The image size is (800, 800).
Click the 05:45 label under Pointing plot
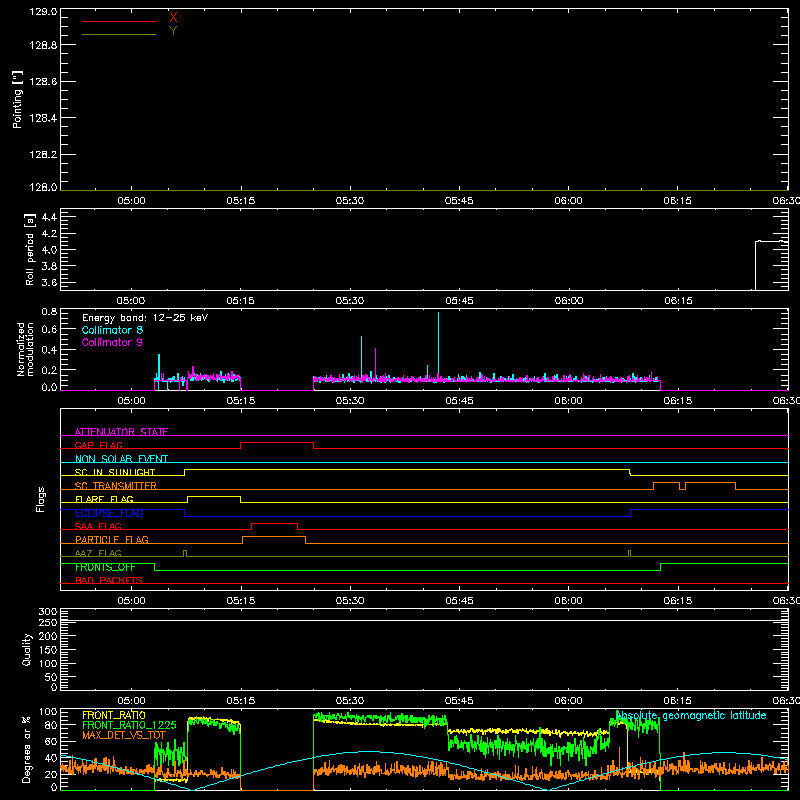[x=459, y=201]
